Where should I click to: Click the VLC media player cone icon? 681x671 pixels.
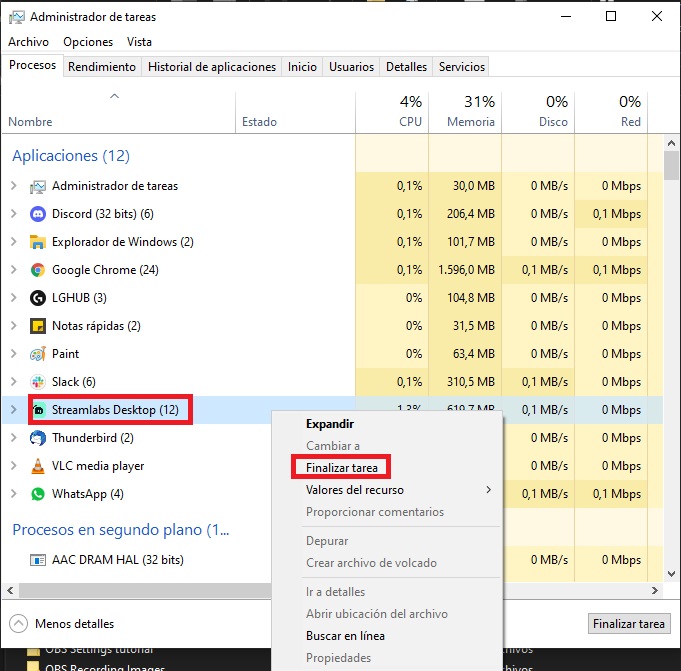click(38, 466)
